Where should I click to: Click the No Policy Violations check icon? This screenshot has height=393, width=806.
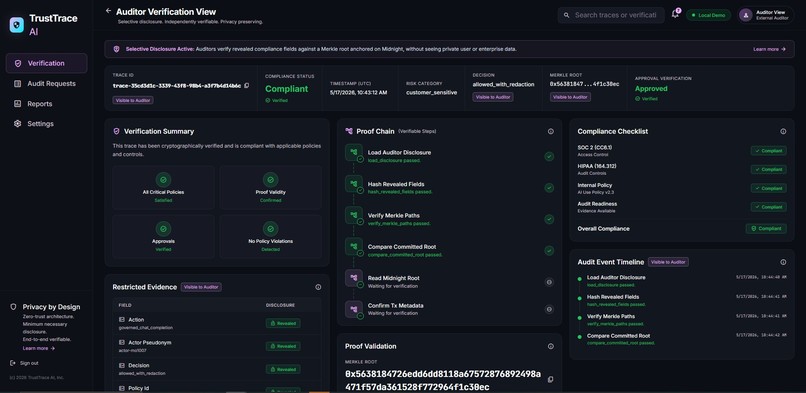270,229
